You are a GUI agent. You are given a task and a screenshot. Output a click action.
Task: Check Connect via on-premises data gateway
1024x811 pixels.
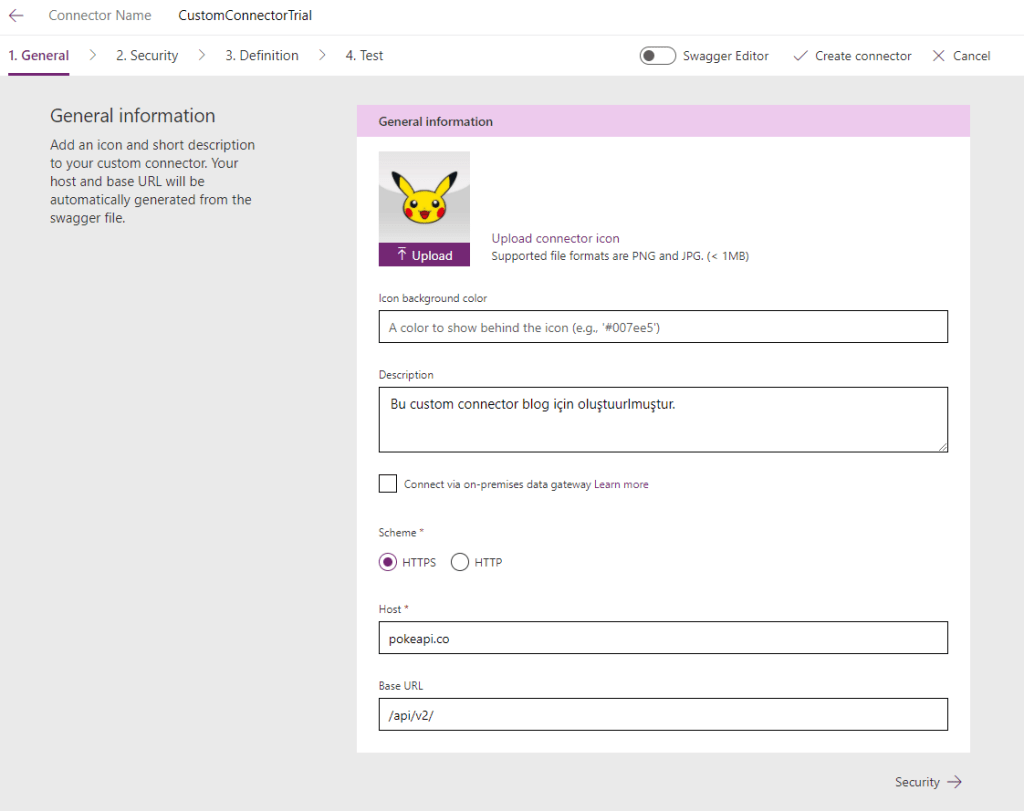pyautogui.click(x=388, y=484)
